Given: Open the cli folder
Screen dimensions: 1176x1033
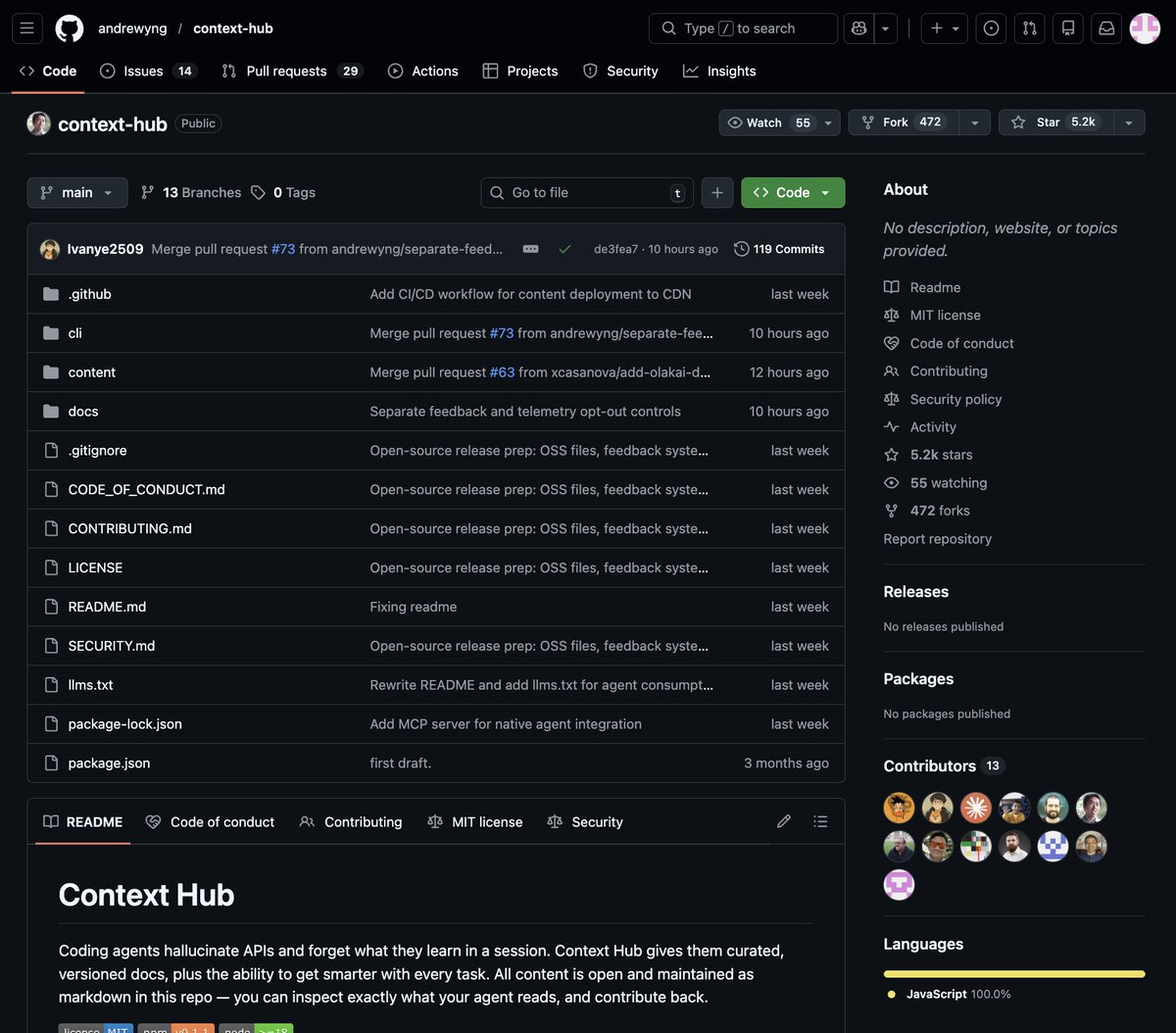Looking at the screenshot, I should tap(74, 333).
